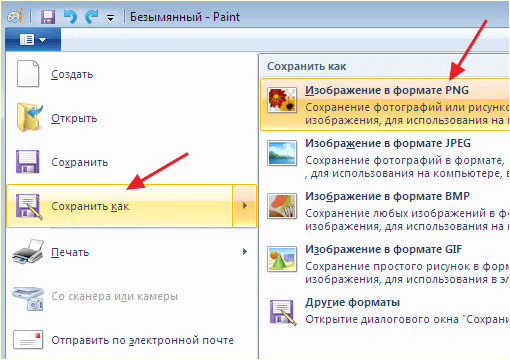Click the blank page icon for Создать
This screenshot has width=510, height=360.
coord(28,74)
